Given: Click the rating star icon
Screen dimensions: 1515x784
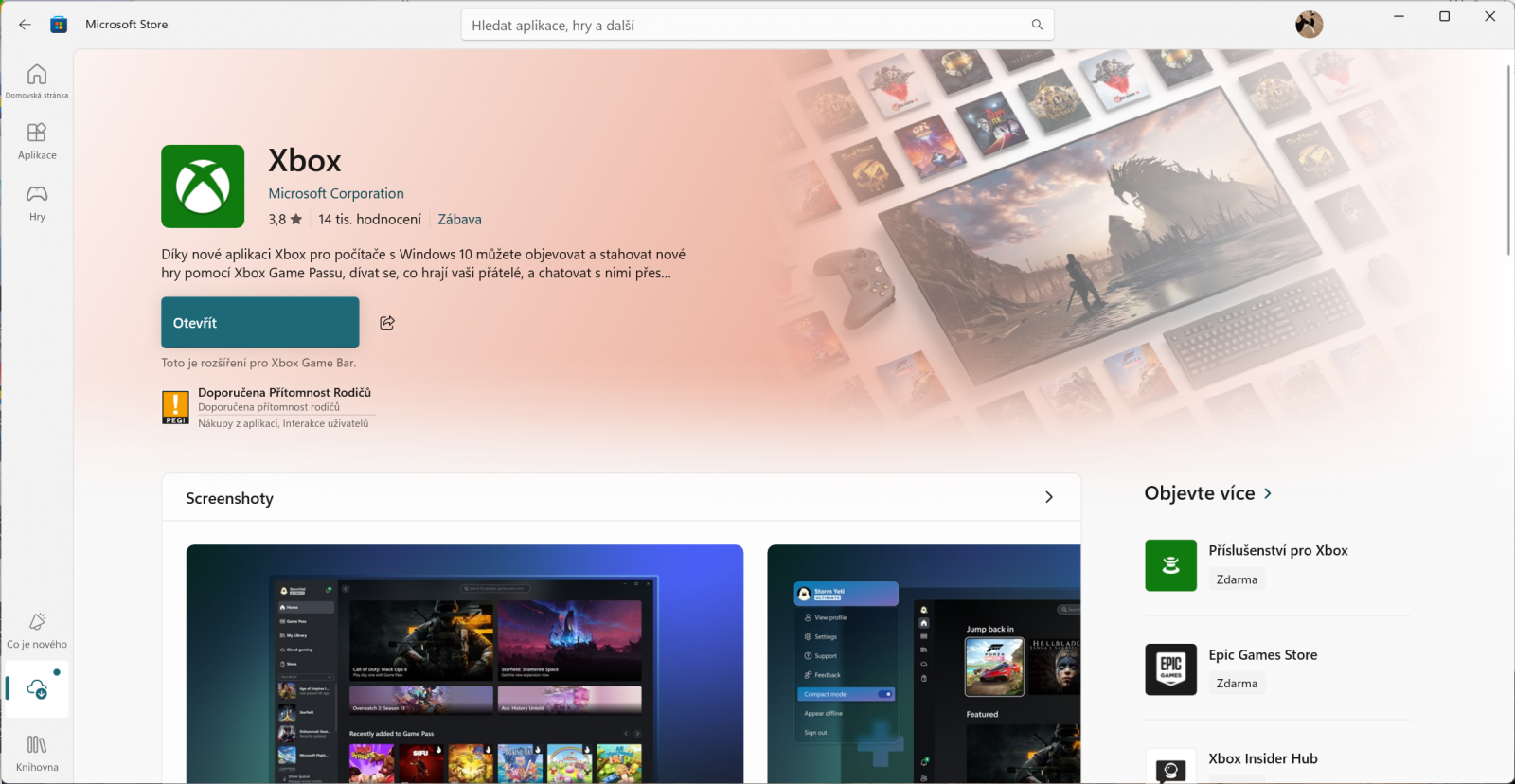Looking at the screenshot, I should tap(296, 219).
